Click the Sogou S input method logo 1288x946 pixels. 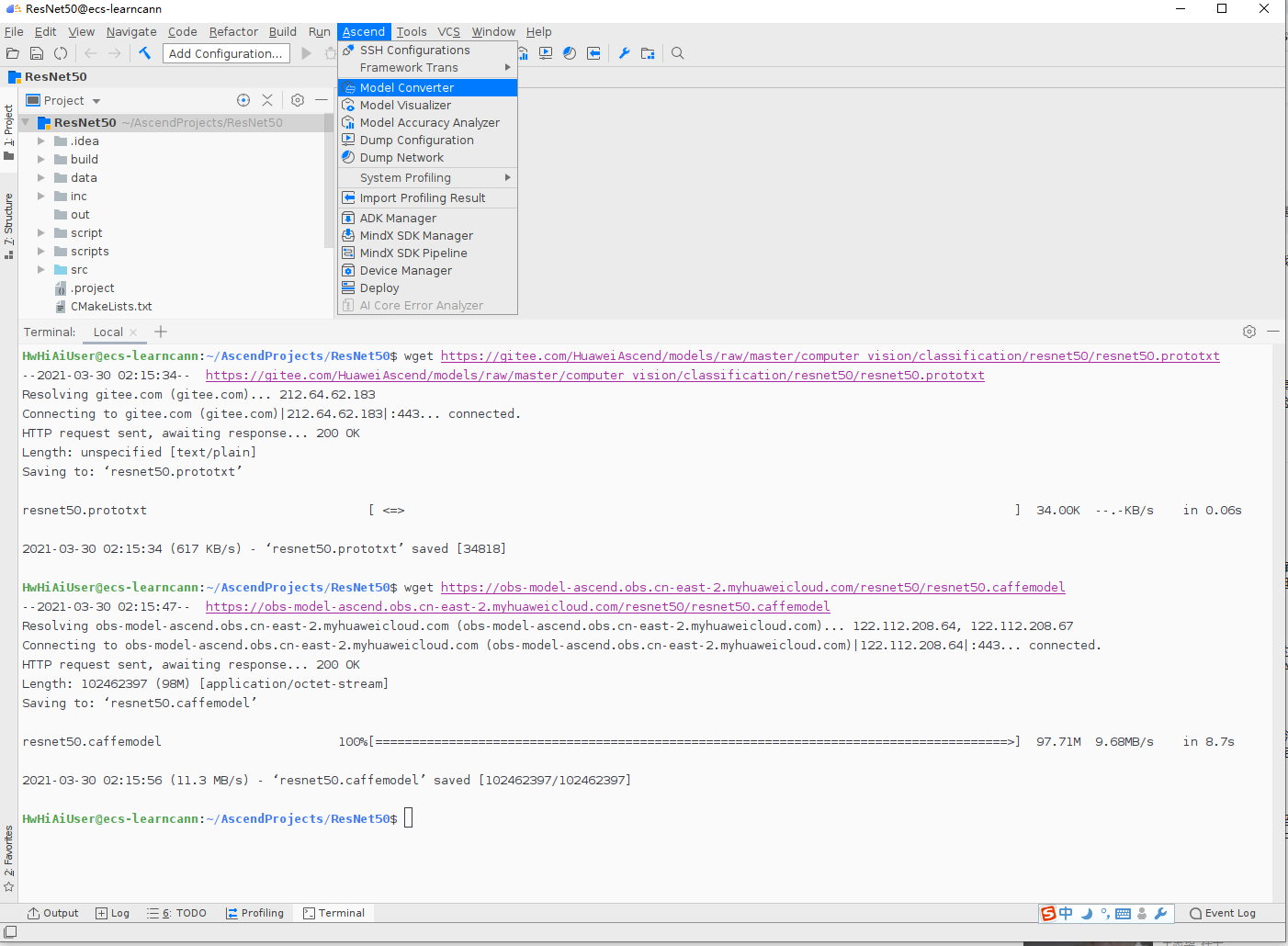coord(1048,913)
